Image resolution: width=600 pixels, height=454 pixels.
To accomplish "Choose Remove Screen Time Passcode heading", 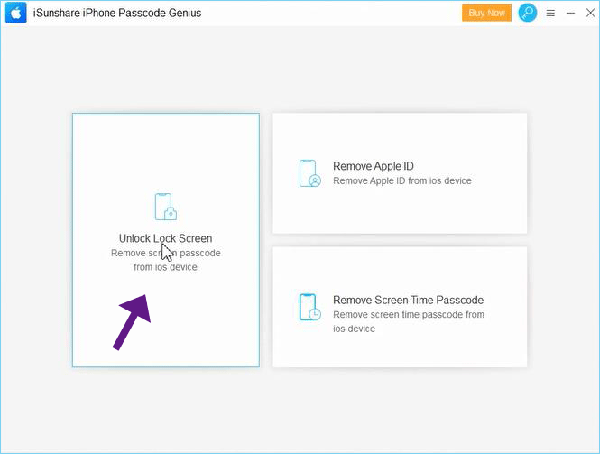I will coord(408,300).
